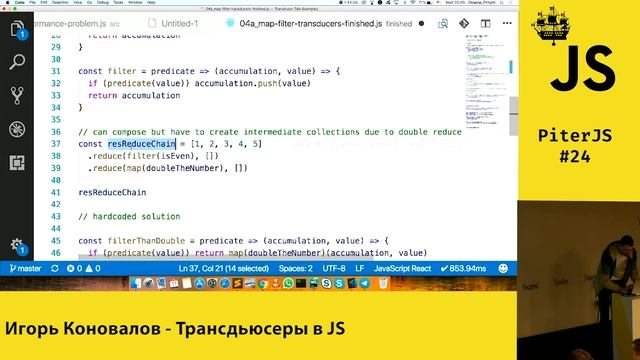Image resolution: width=640 pixels, height=360 pixels.
Task: Open the Safari icon in dock
Action: tap(224, 283)
